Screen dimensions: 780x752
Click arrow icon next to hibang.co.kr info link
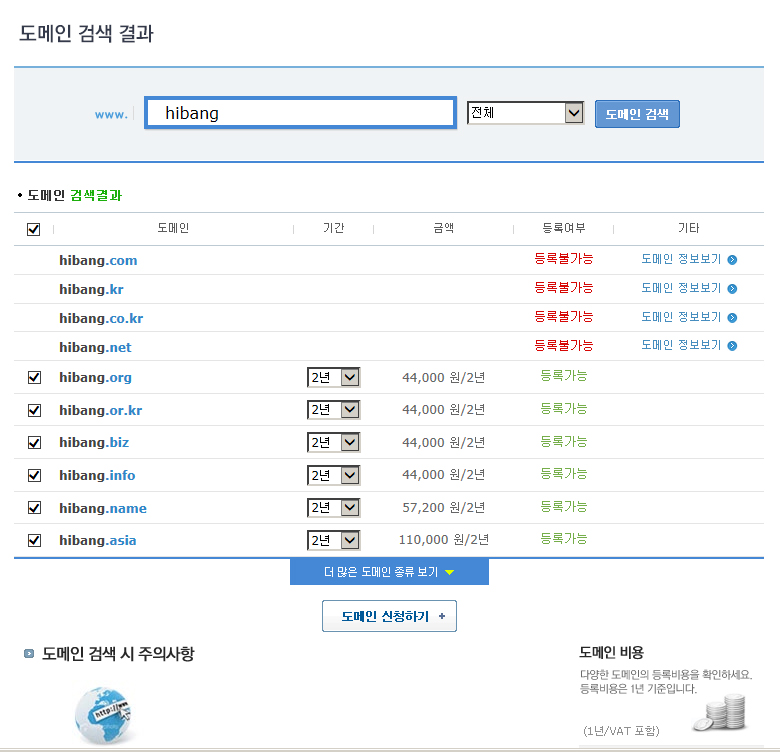732,317
